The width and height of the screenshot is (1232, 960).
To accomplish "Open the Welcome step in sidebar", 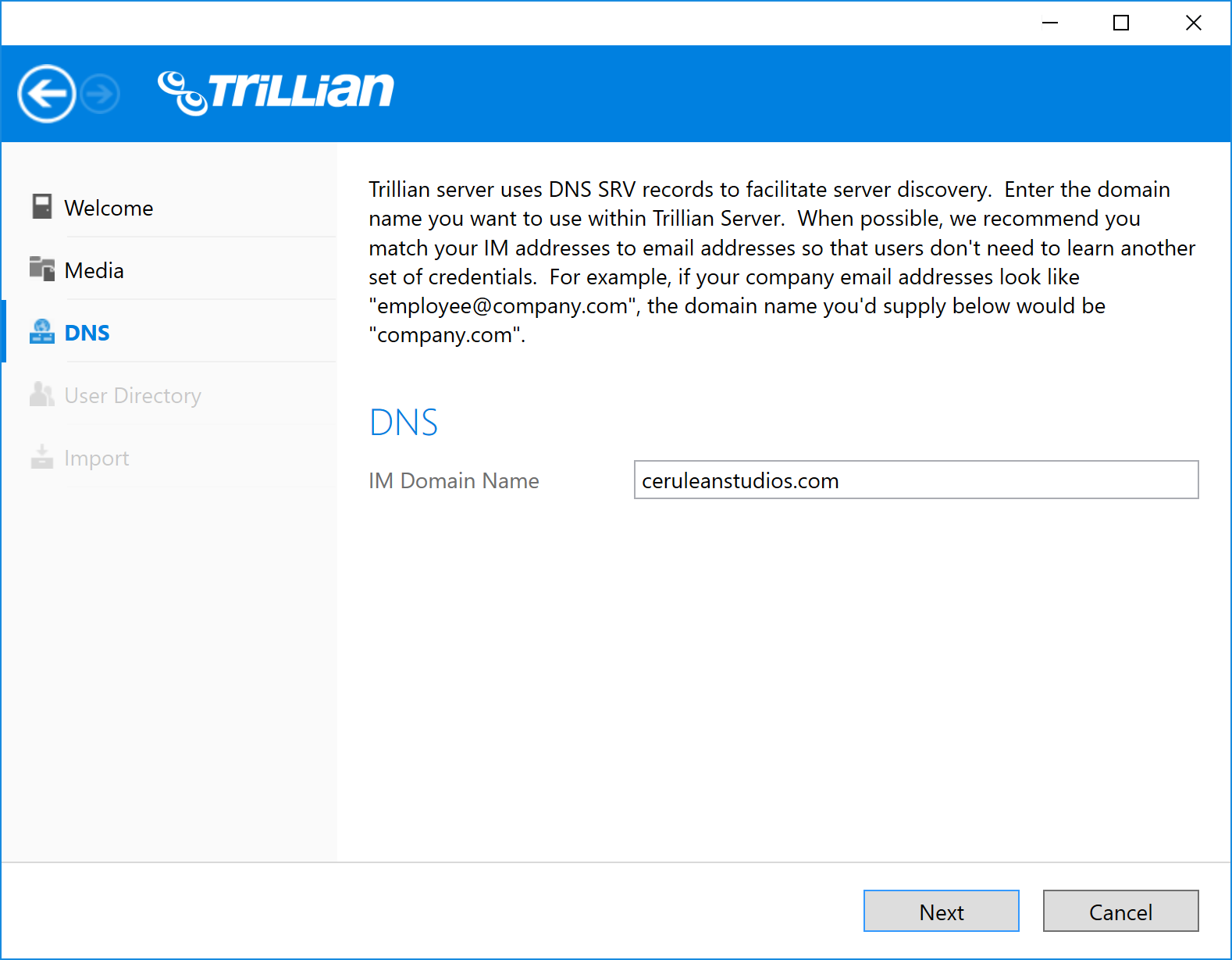I will click(x=109, y=209).
